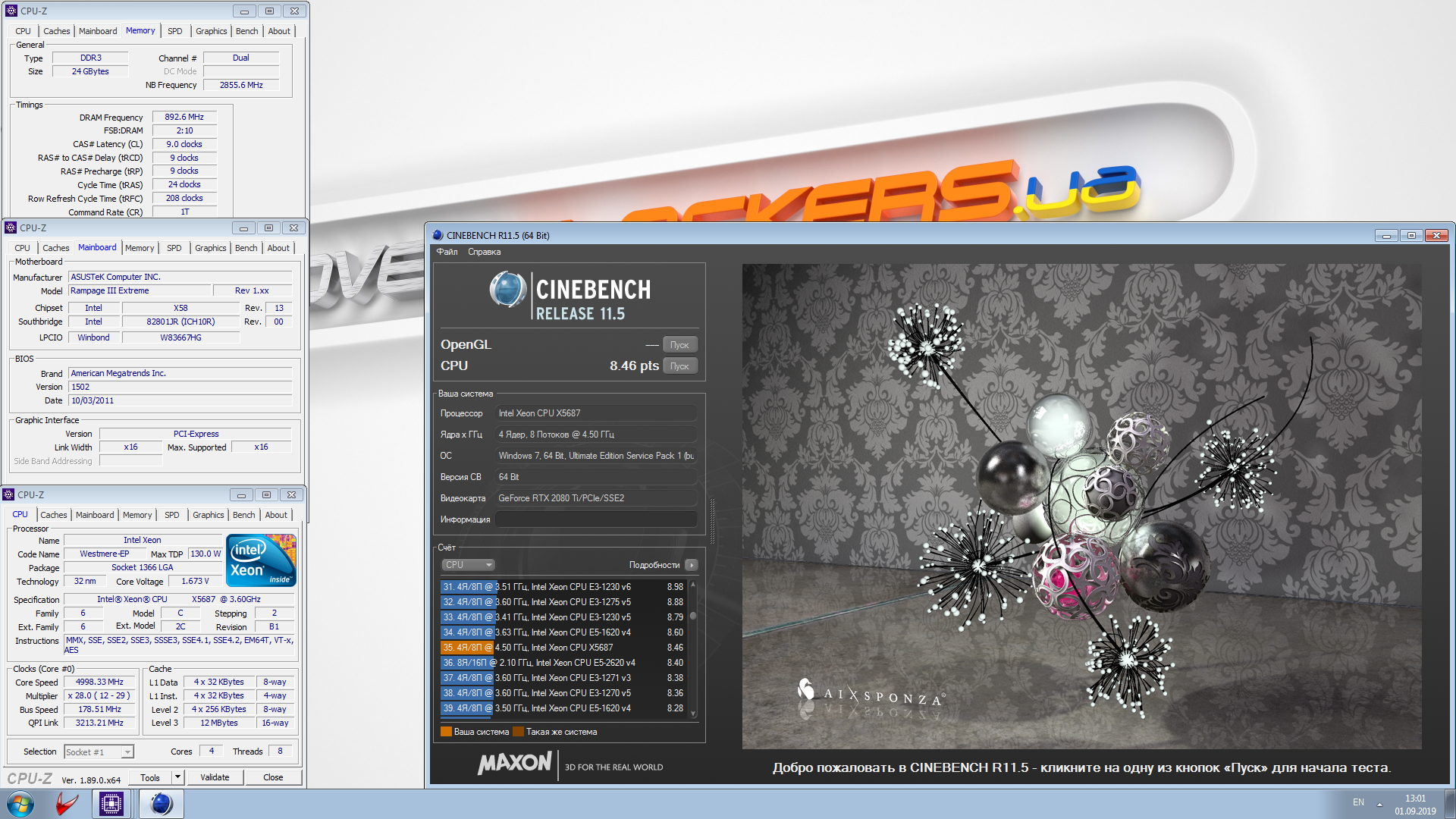Viewport: 1456px width, 819px height.
Task: Select ranking row Xeon E3-1275 v5
Action: point(563,602)
